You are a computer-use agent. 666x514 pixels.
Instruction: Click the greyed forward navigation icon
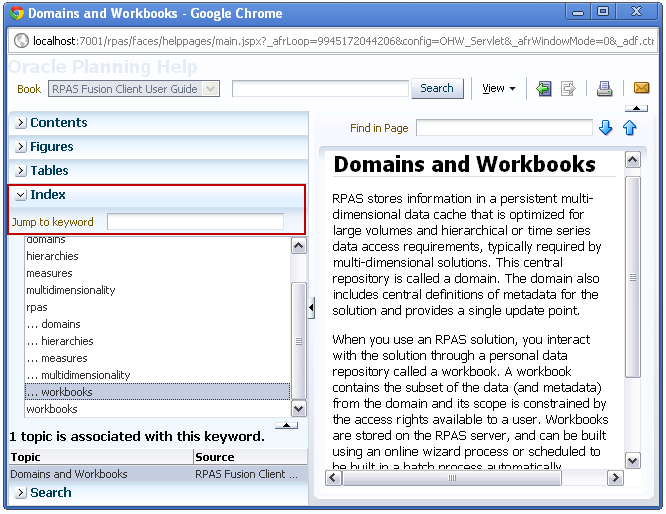(x=568, y=89)
